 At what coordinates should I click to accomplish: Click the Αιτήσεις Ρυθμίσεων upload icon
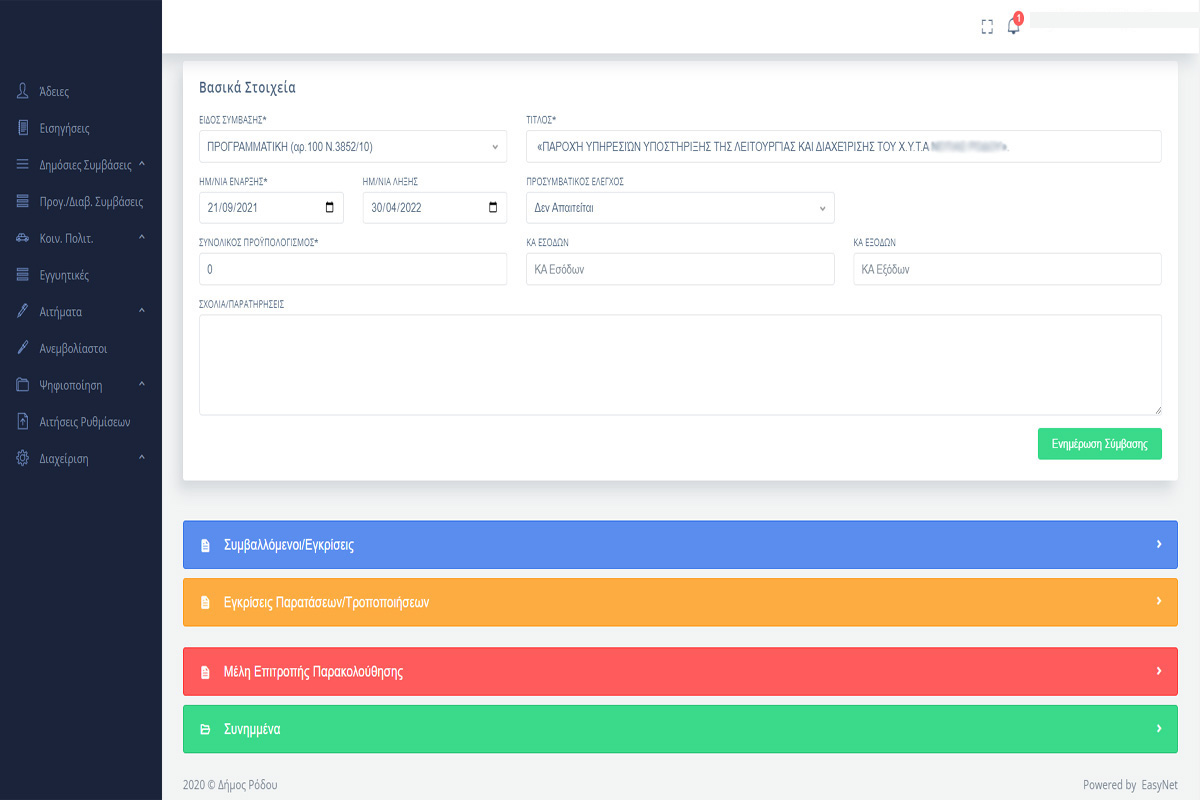pos(23,421)
